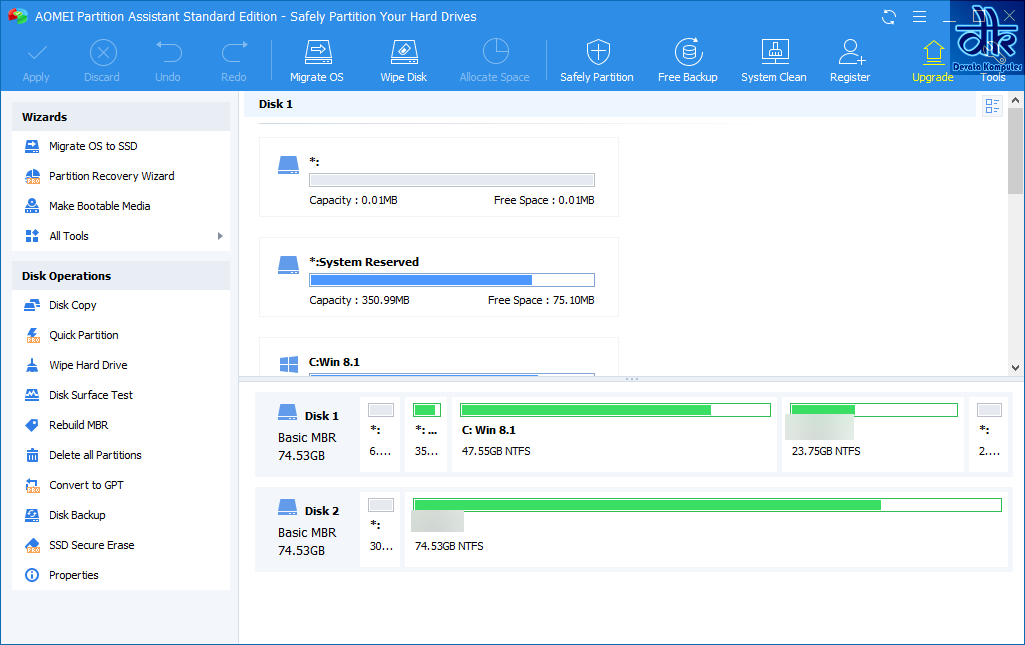Click the Register user icon
This screenshot has width=1025, height=645.
[851, 52]
